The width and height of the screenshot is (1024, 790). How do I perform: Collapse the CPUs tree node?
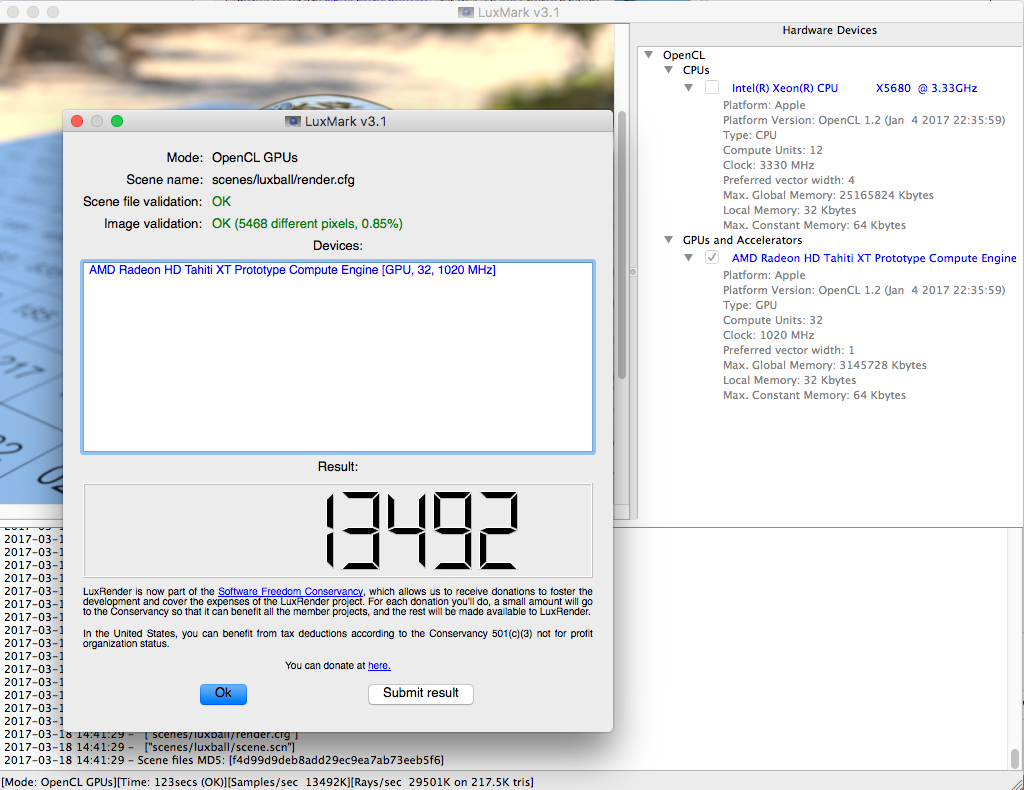tap(669, 70)
